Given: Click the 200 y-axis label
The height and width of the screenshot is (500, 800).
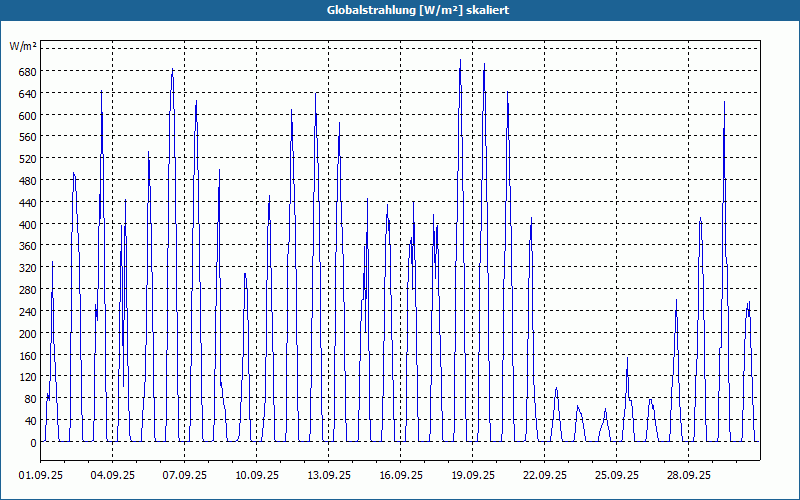Looking at the screenshot, I should click(x=28, y=334).
